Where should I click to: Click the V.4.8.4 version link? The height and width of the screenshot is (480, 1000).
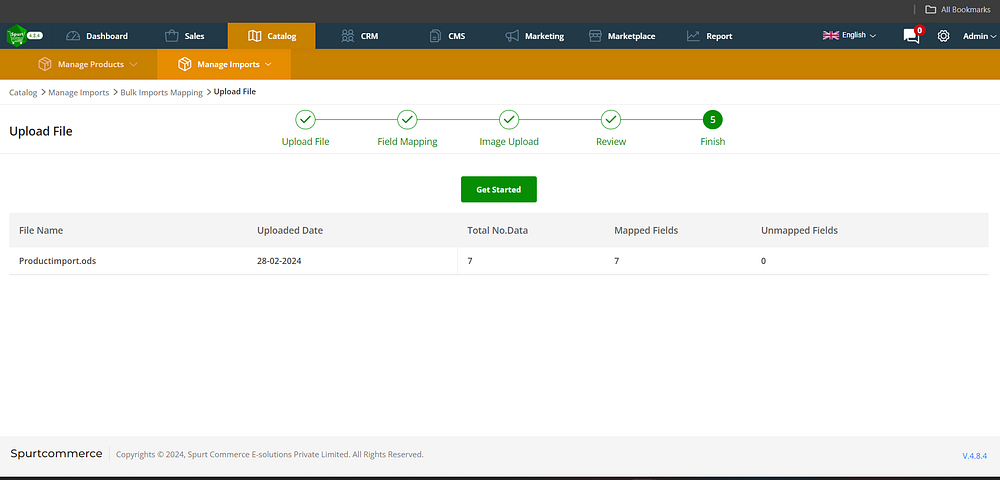pos(974,456)
